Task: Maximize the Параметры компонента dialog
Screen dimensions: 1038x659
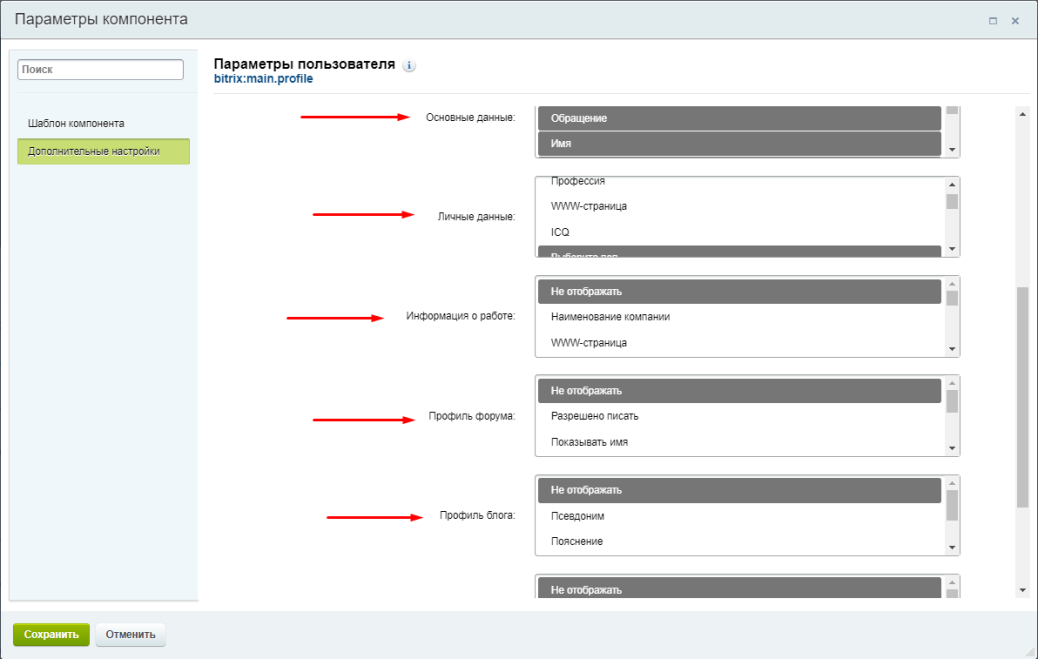Action: [992, 21]
